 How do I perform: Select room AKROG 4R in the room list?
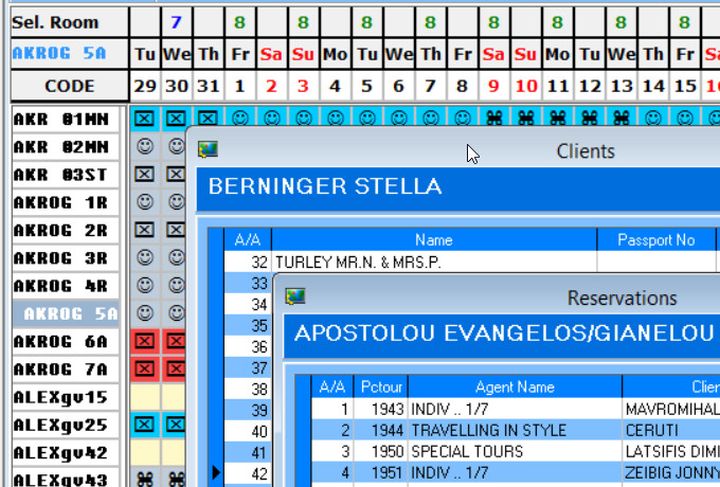(x=65, y=286)
